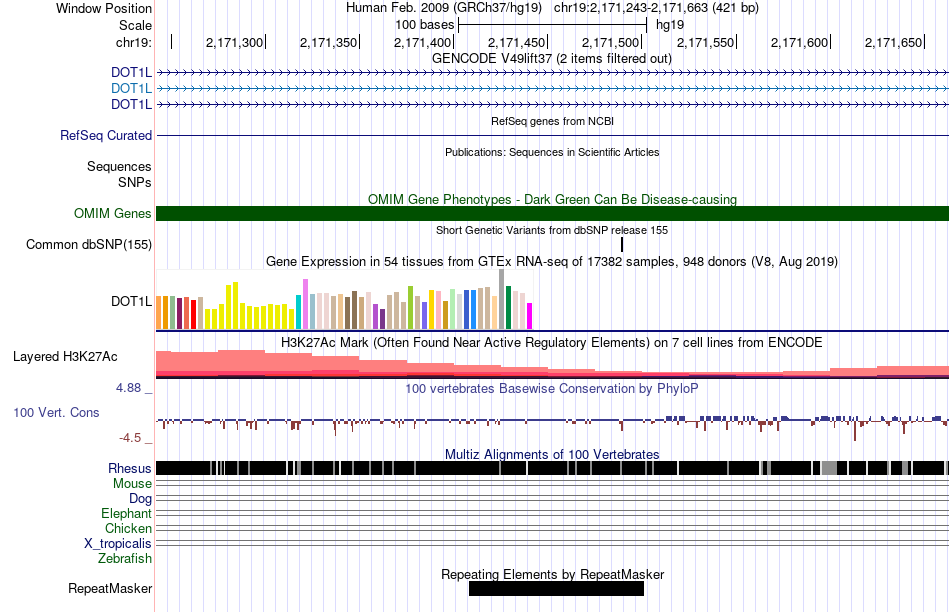The image size is (950, 612).
Task: Click the tall gray GTEx expression bar
Action: point(501,299)
